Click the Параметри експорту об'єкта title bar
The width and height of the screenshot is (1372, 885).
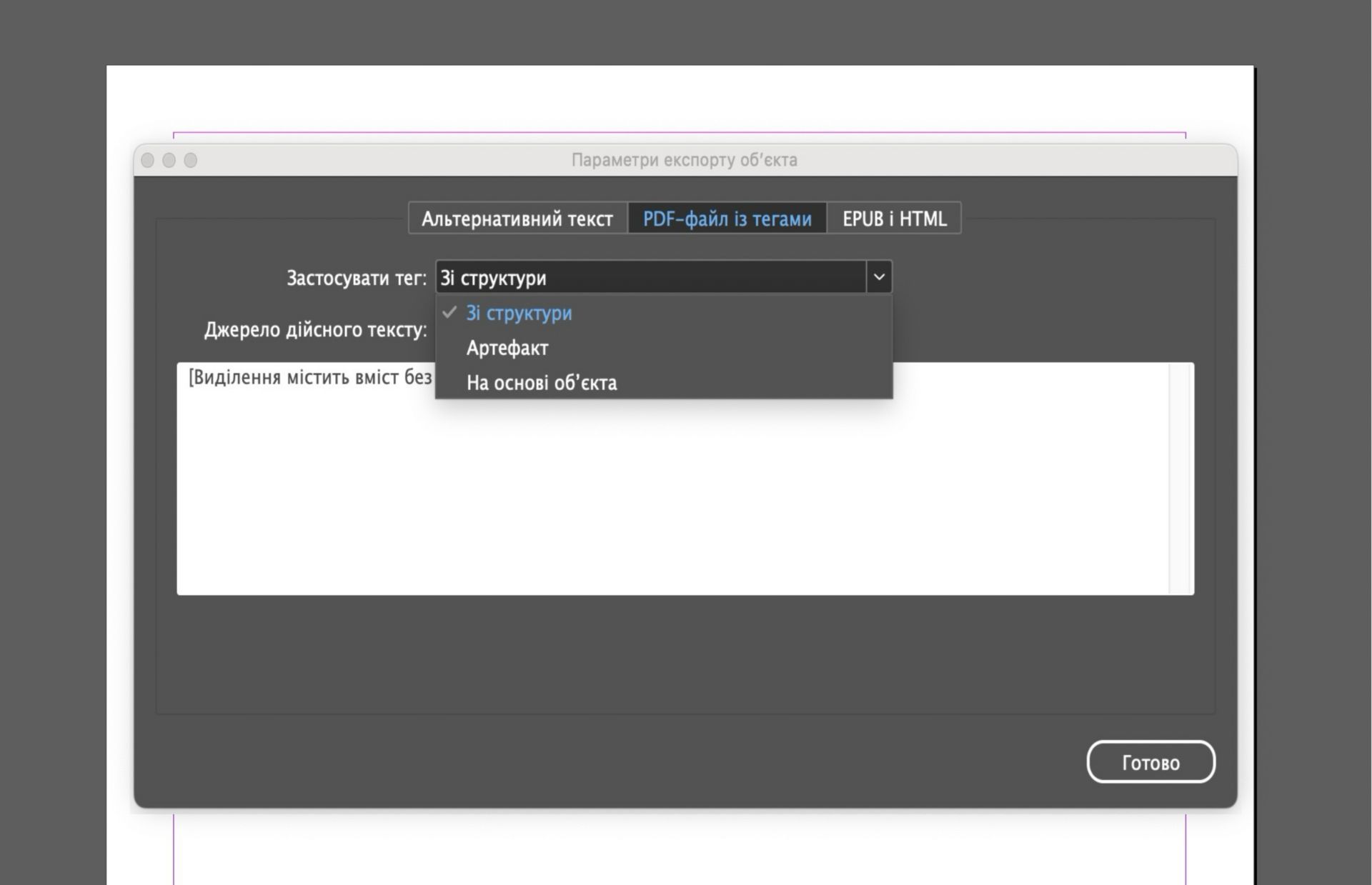(684, 160)
